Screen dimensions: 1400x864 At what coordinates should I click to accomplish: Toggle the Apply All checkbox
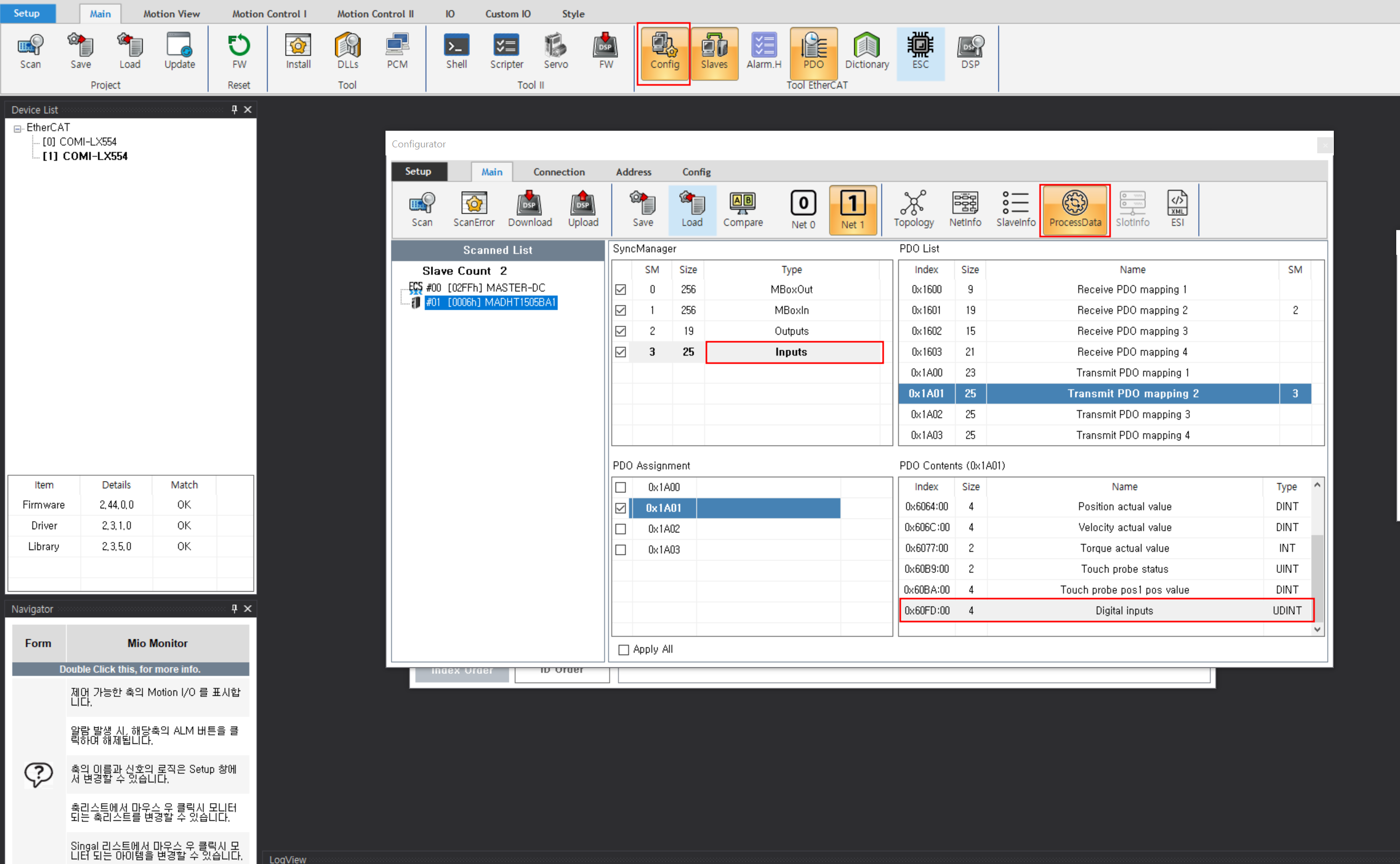point(624,650)
